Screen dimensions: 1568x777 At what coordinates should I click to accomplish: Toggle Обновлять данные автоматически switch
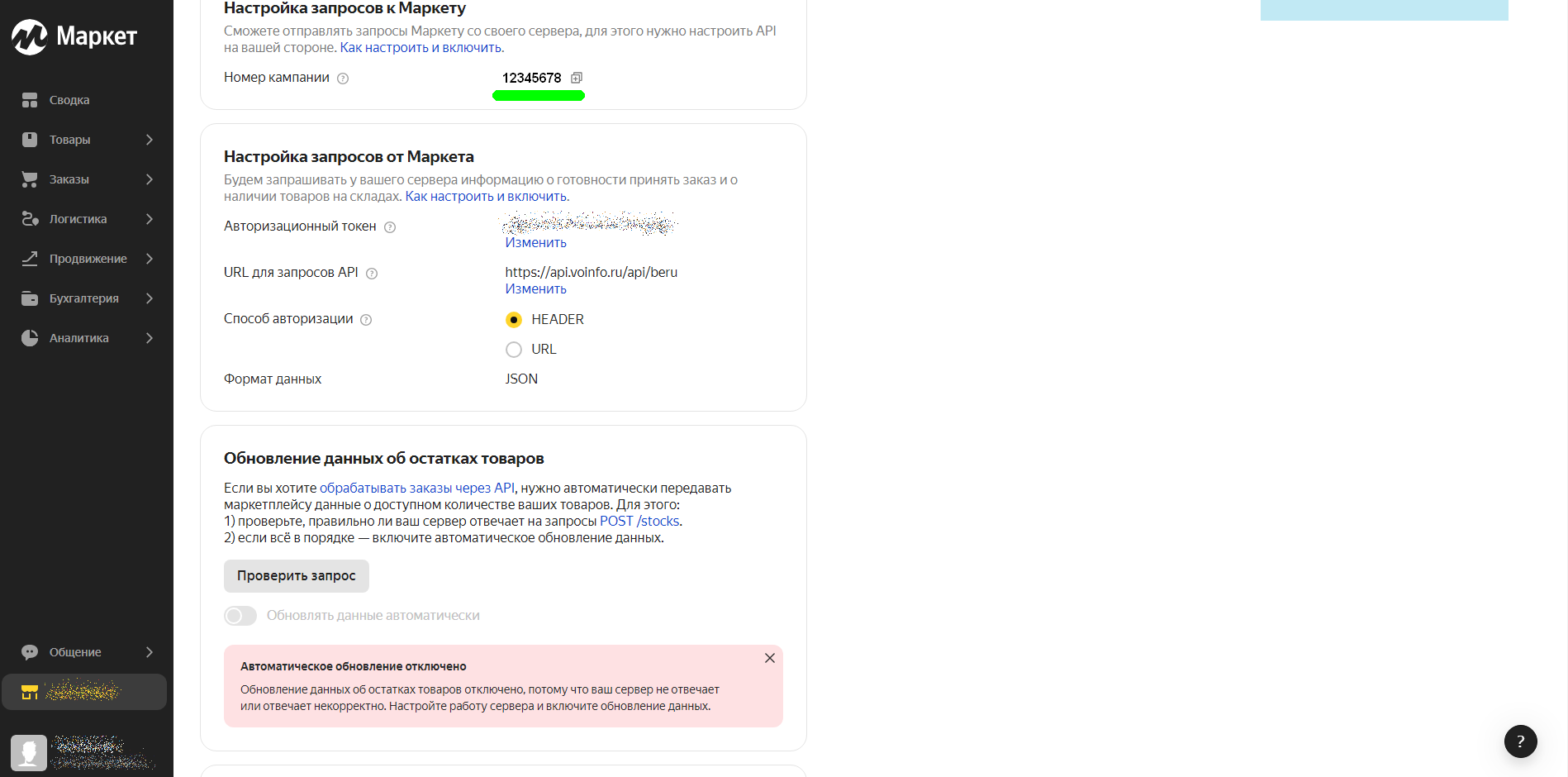[x=240, y=616]
